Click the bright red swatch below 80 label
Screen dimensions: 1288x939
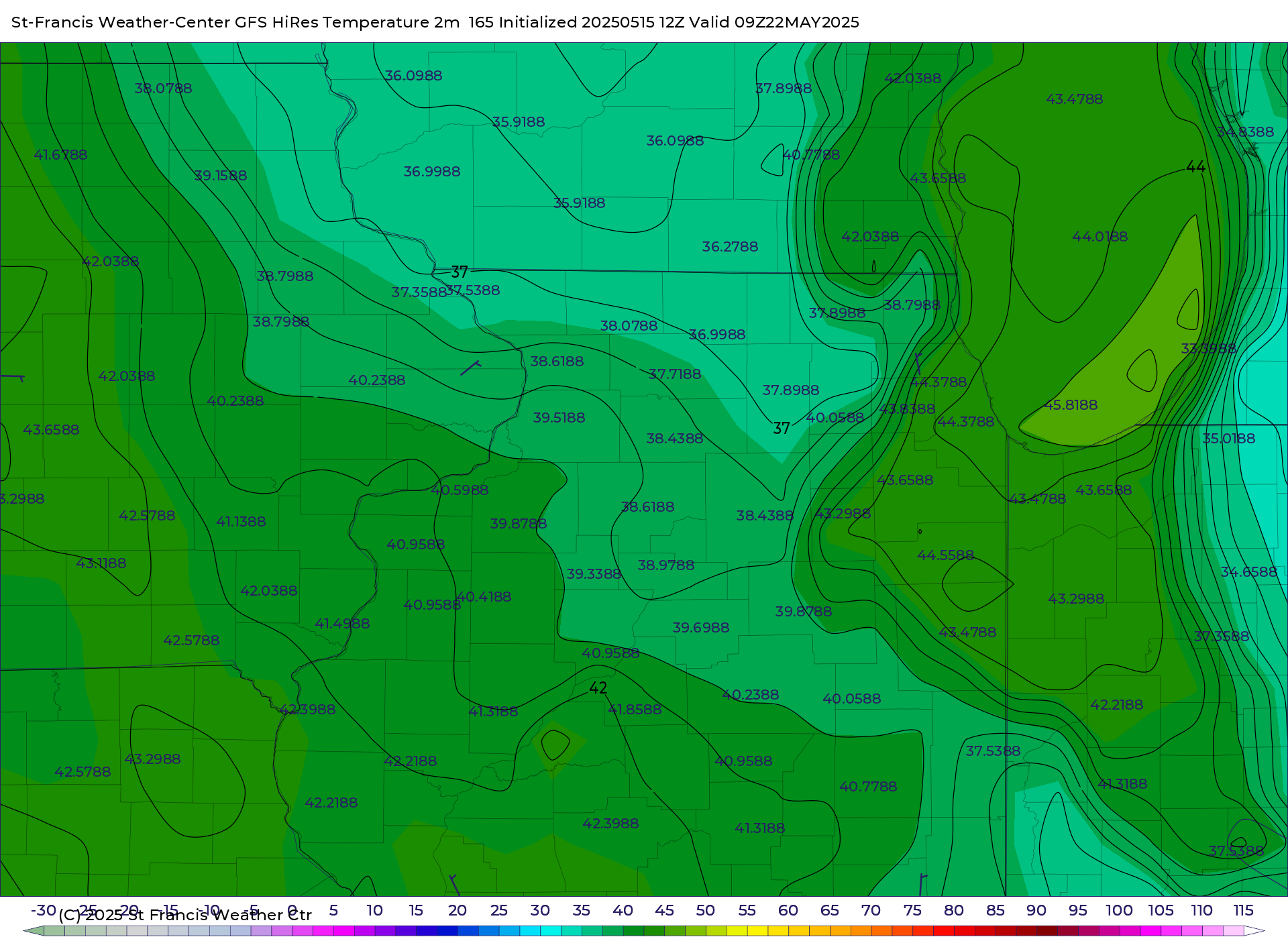pos(944,931)
